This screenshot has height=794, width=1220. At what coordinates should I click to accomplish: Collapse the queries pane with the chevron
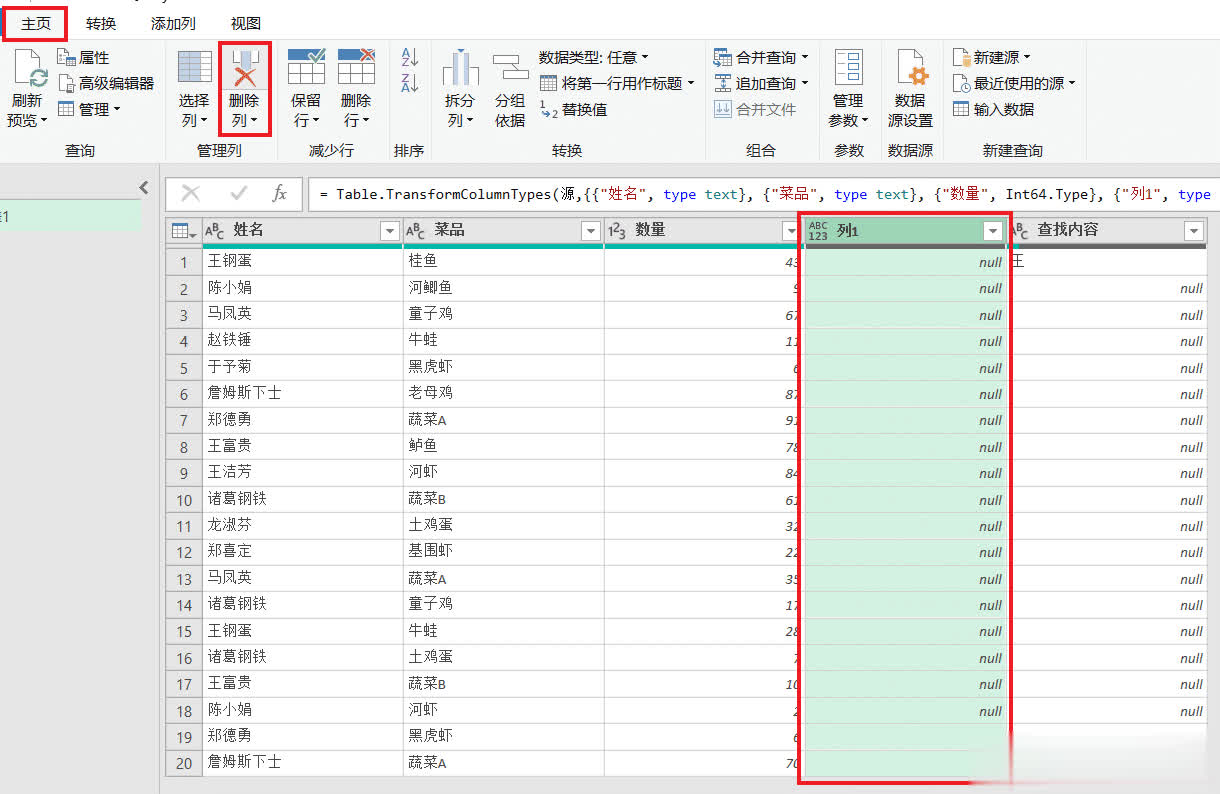coord(144,188)
